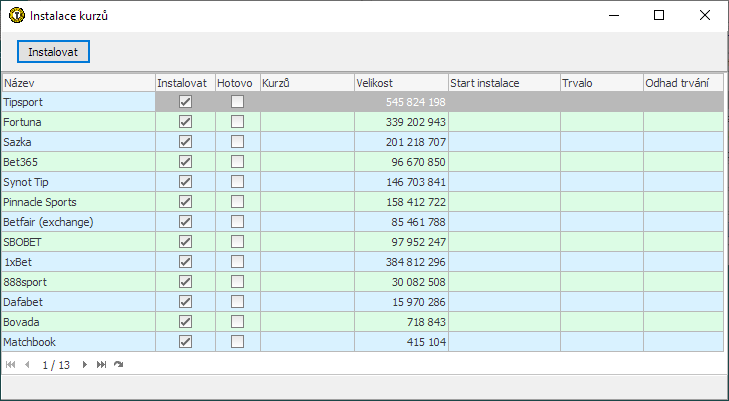The width and height of the screenshot is (729, 401).
Task: Click Start instalace column header
Action: [x=504, y=83]
